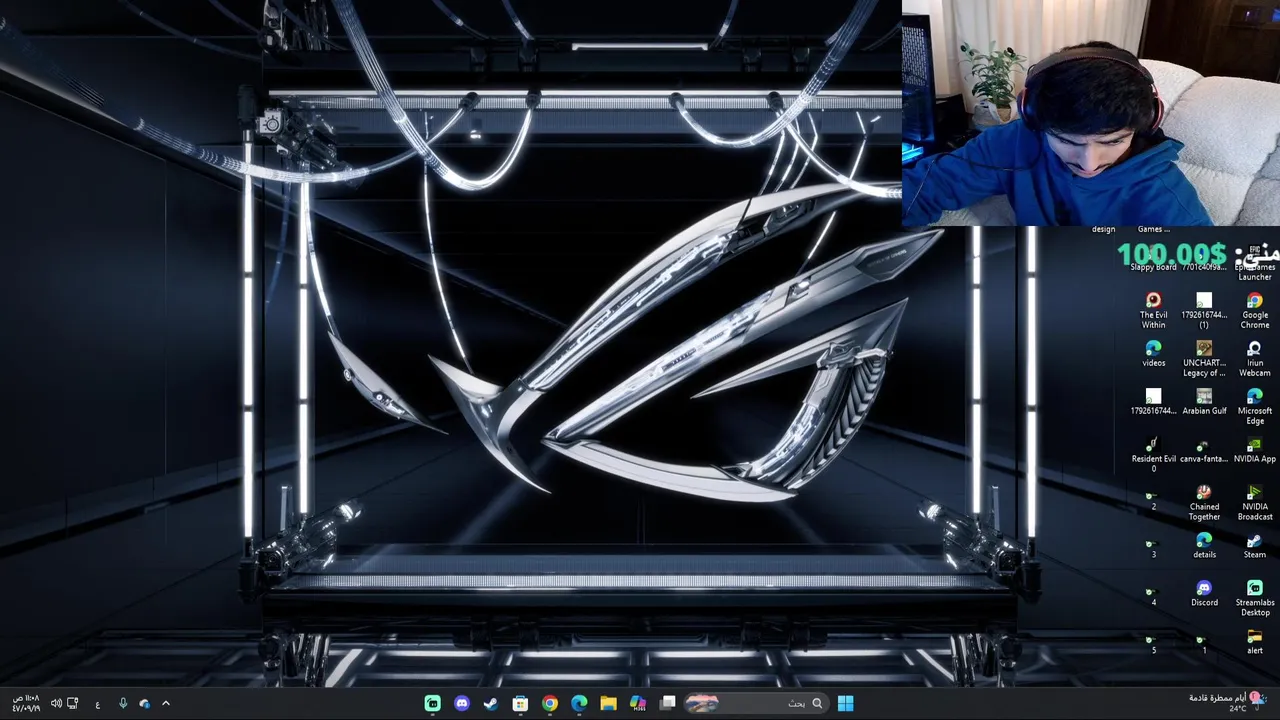This screenshot has width=1280, height=720.
Task: Open Steam from the taskbar
Action: [x=490, y=703]
